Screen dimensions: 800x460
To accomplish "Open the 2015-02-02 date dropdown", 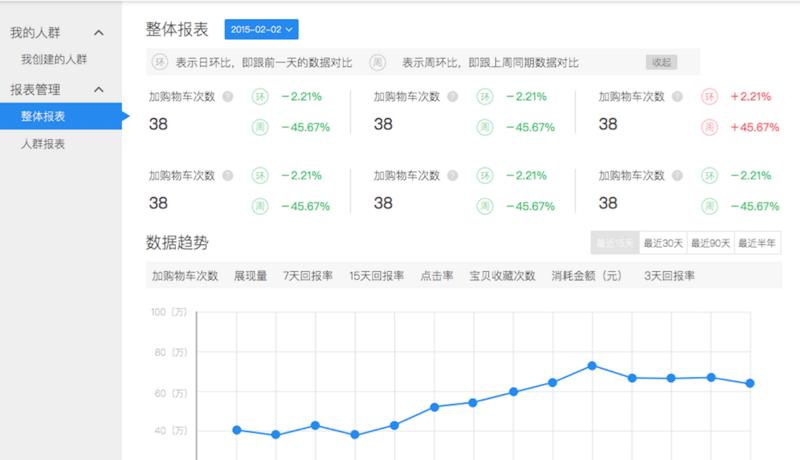I will click(x=261, y=30).
